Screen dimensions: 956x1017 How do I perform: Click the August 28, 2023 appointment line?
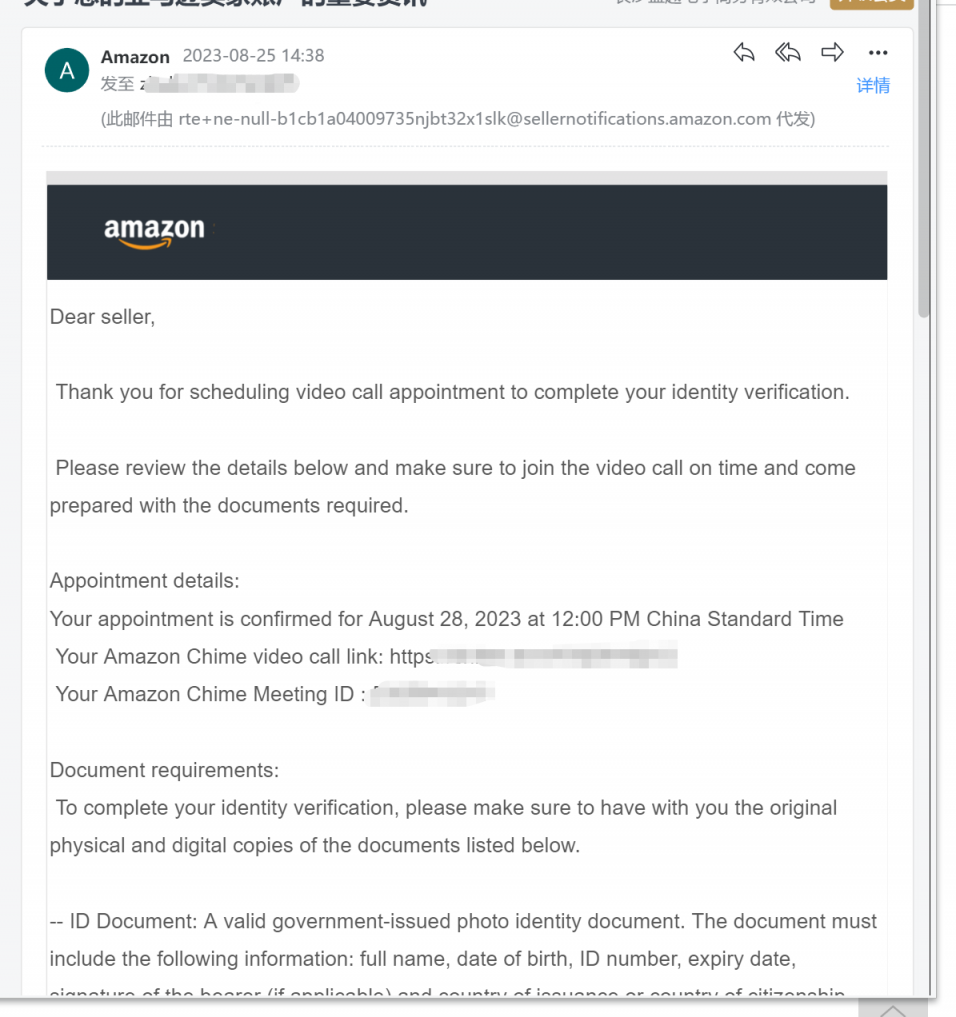[x=447, y=619]
